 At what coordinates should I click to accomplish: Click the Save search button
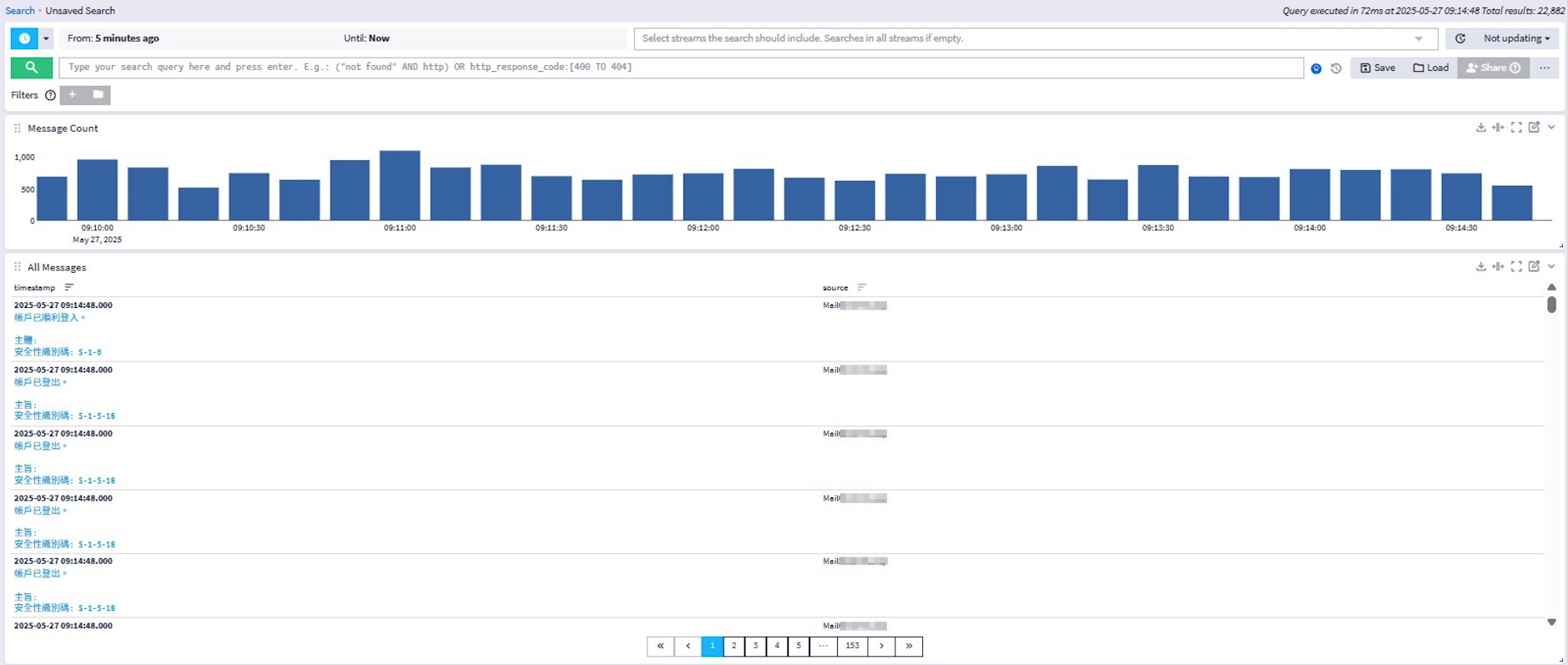coord(1378,68)
